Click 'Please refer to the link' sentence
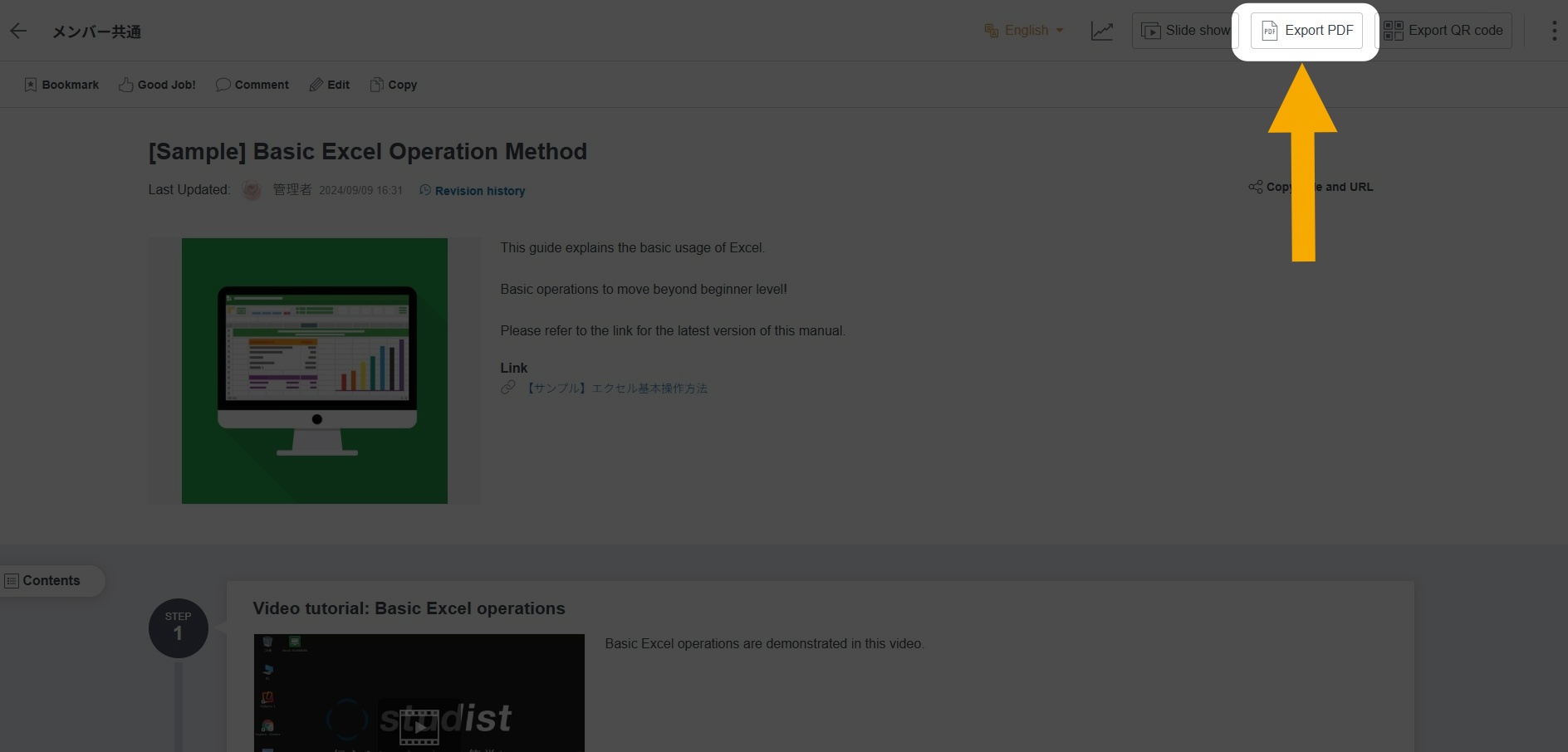 (x=673, y=330)
